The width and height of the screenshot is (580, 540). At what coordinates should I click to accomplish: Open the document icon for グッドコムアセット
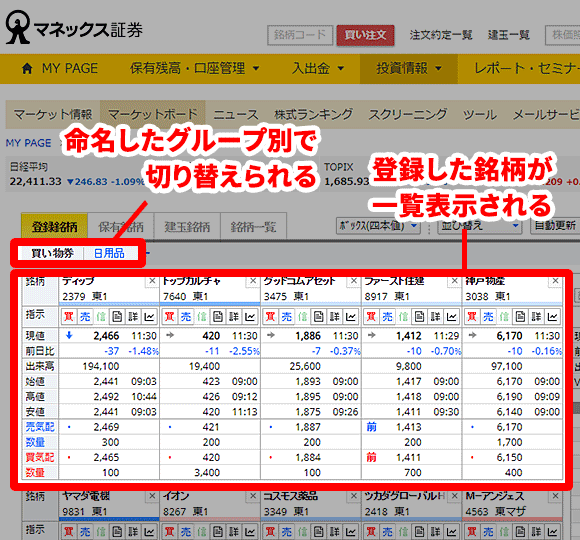tap(319, 317)
